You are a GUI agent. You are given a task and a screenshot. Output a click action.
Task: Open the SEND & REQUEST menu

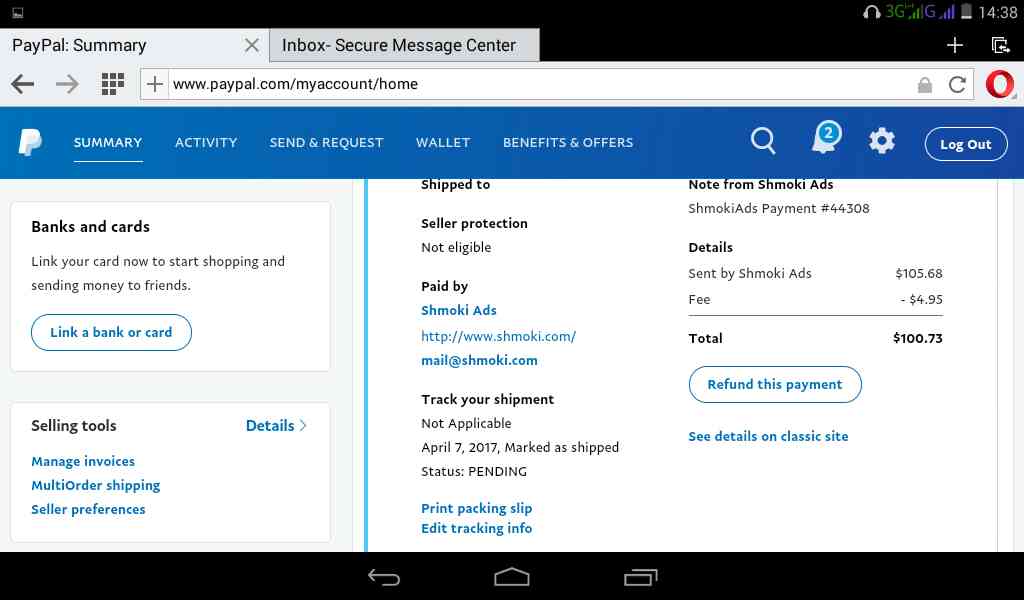coord(327,143)
